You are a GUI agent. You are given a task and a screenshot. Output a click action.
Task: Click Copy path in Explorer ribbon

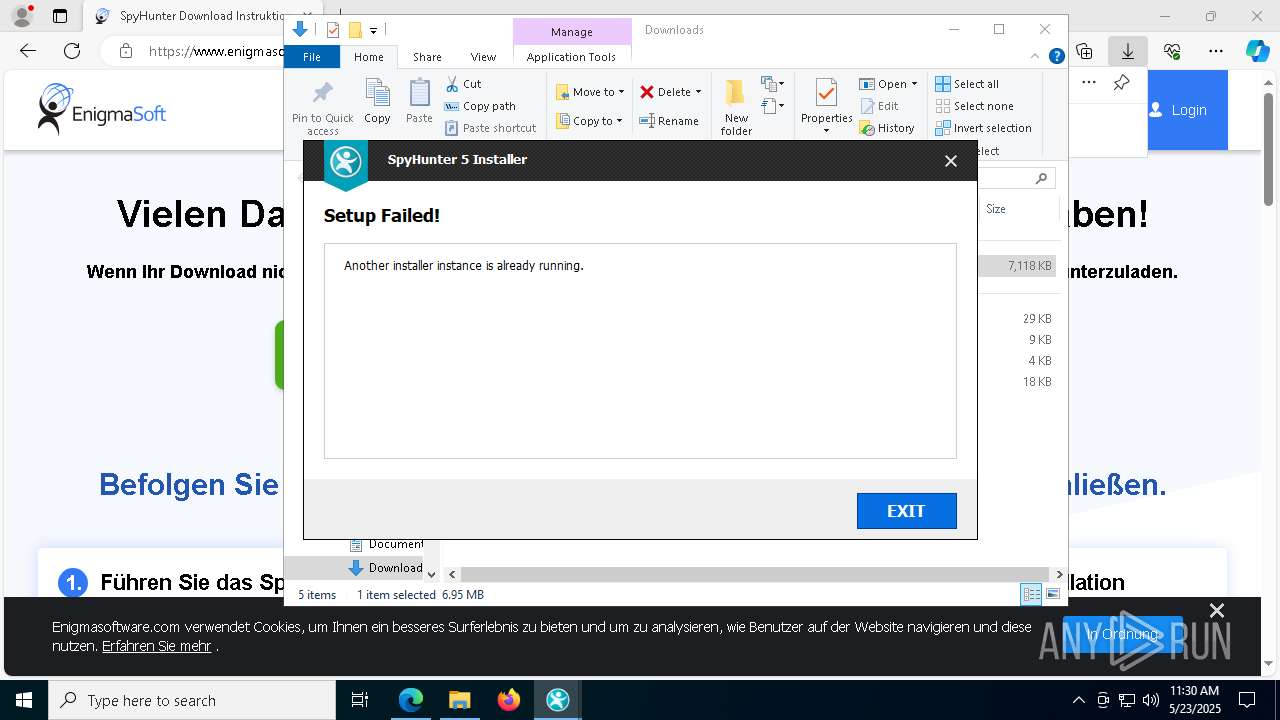tap(480, 106)
